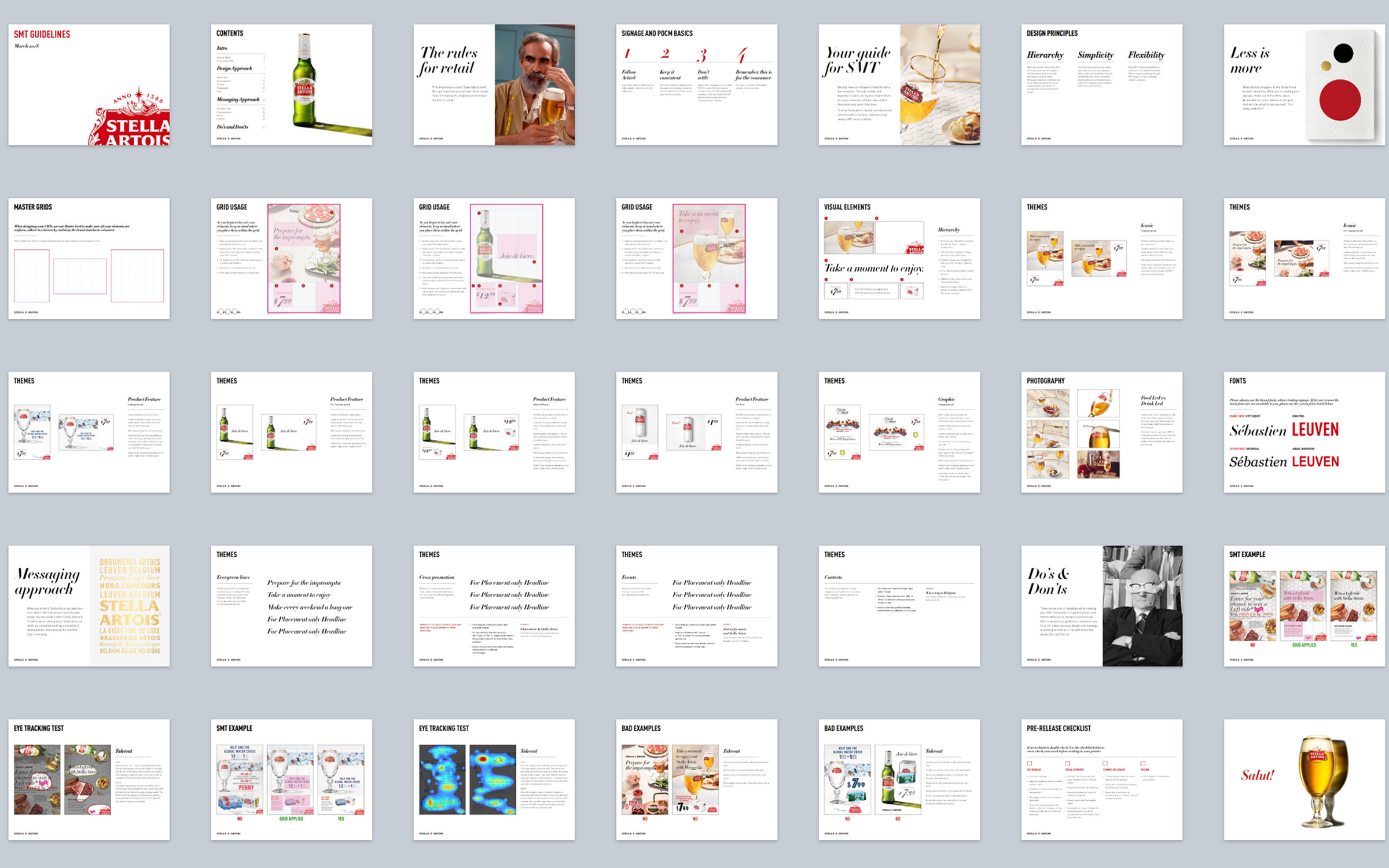
Task: Open Bad Examples slide with chalice and bottle
Action: point(899,779)
